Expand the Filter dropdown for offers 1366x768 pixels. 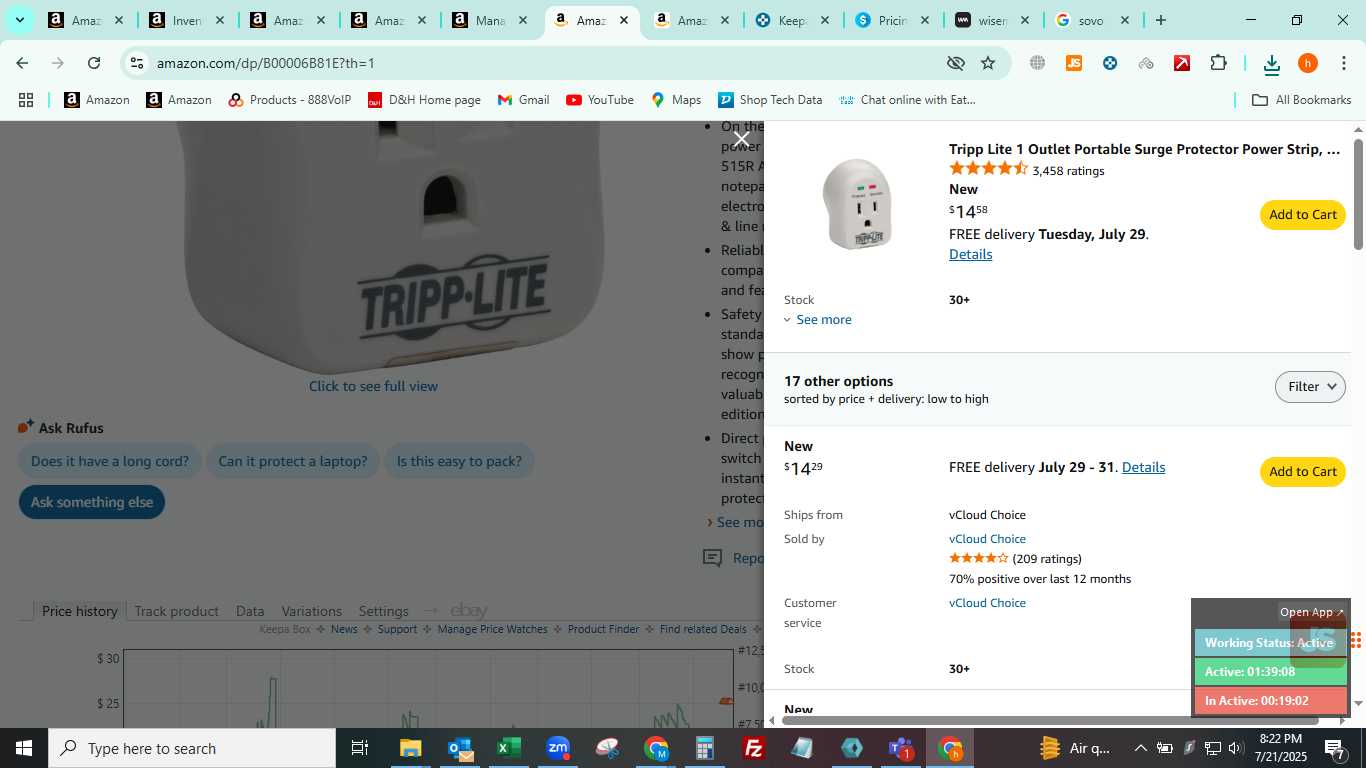[1310, 387]
